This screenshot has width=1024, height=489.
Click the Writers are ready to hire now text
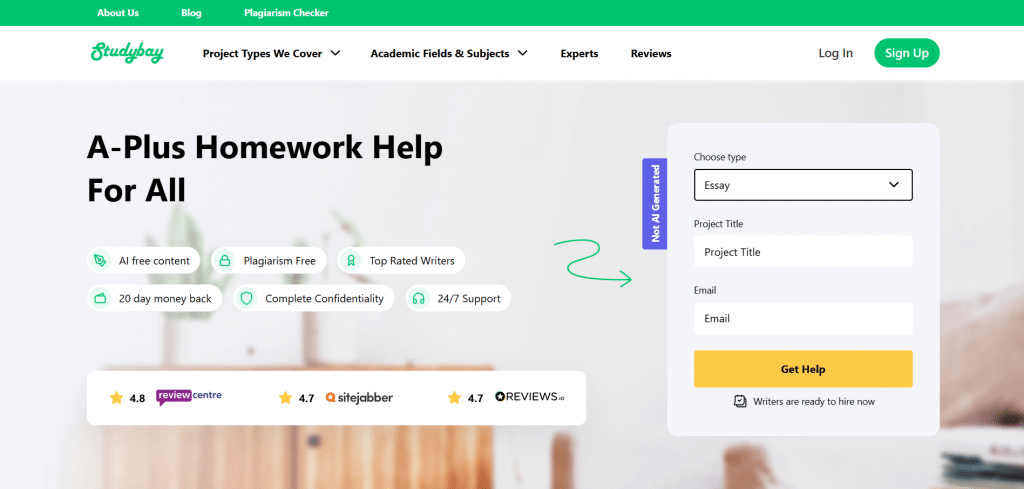[x=814, y=401]
